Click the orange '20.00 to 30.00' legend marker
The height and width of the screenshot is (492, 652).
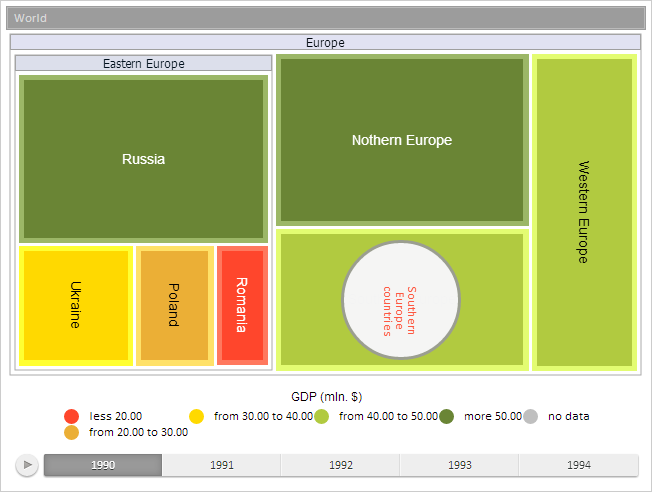[71, 433]
